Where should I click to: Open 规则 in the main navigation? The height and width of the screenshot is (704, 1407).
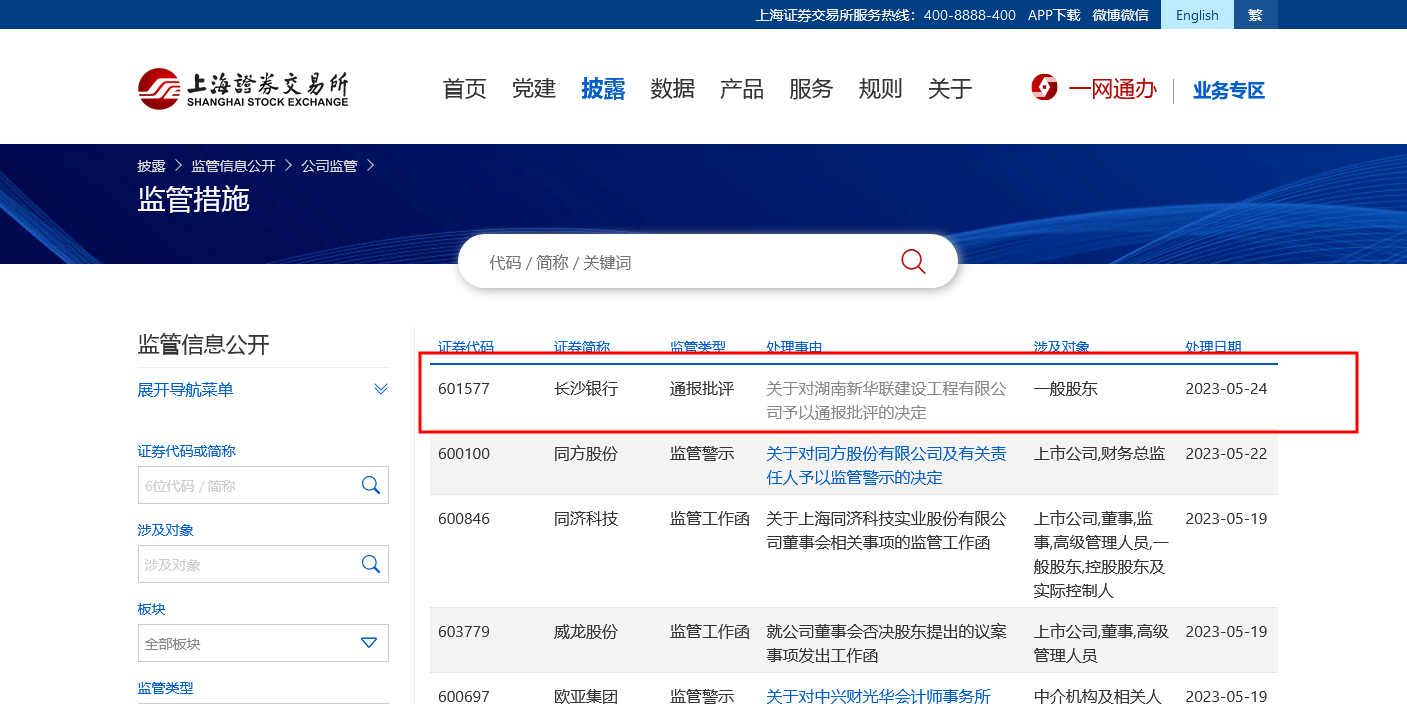(880, 89)
